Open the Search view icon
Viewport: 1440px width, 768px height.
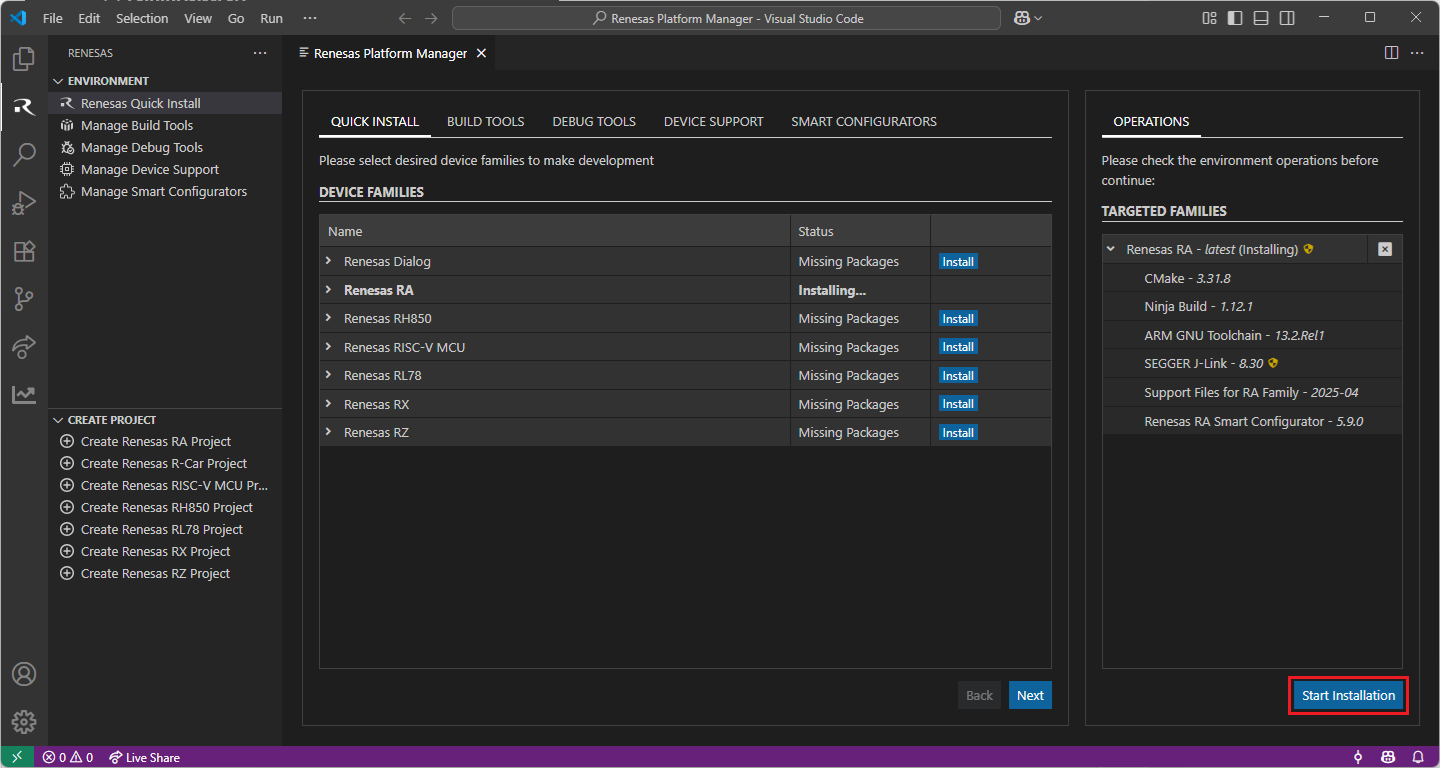24,154
